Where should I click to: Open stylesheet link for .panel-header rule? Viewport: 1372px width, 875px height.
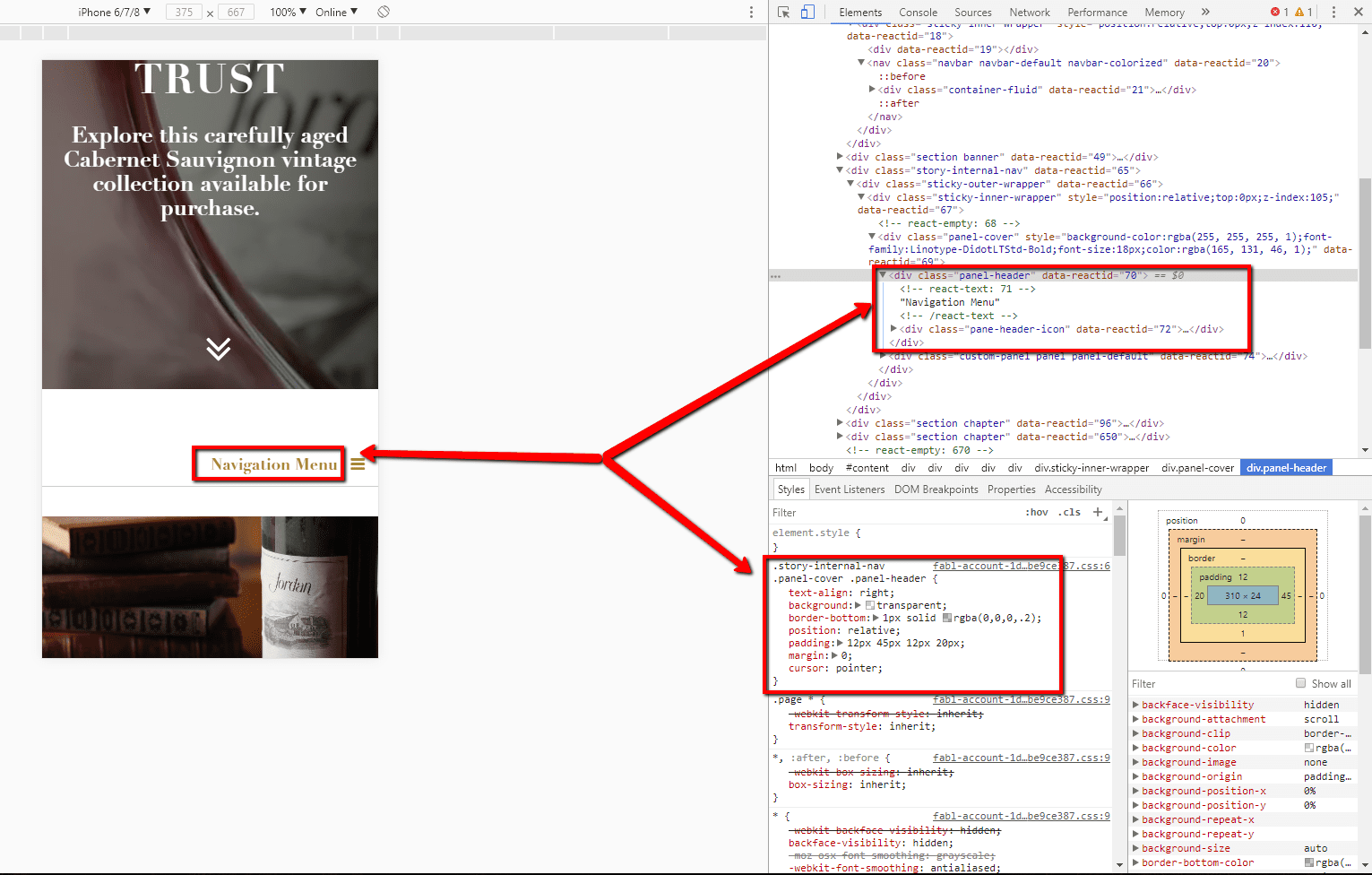click(x=1021, y=566)
